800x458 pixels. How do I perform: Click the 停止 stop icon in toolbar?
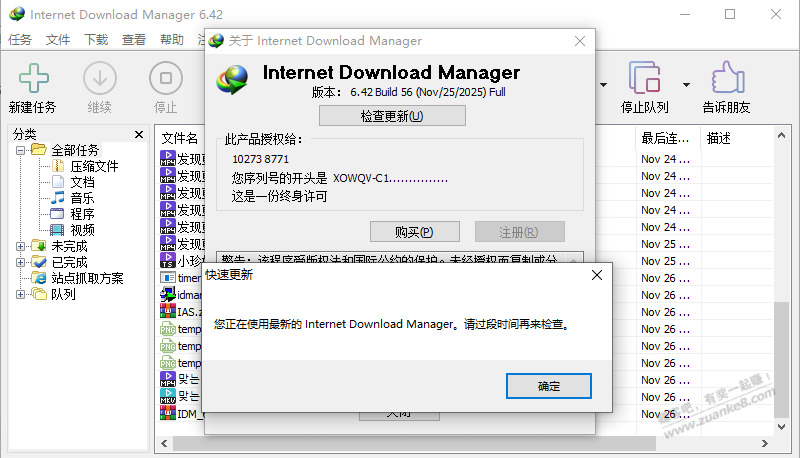[x=165, y=78]
